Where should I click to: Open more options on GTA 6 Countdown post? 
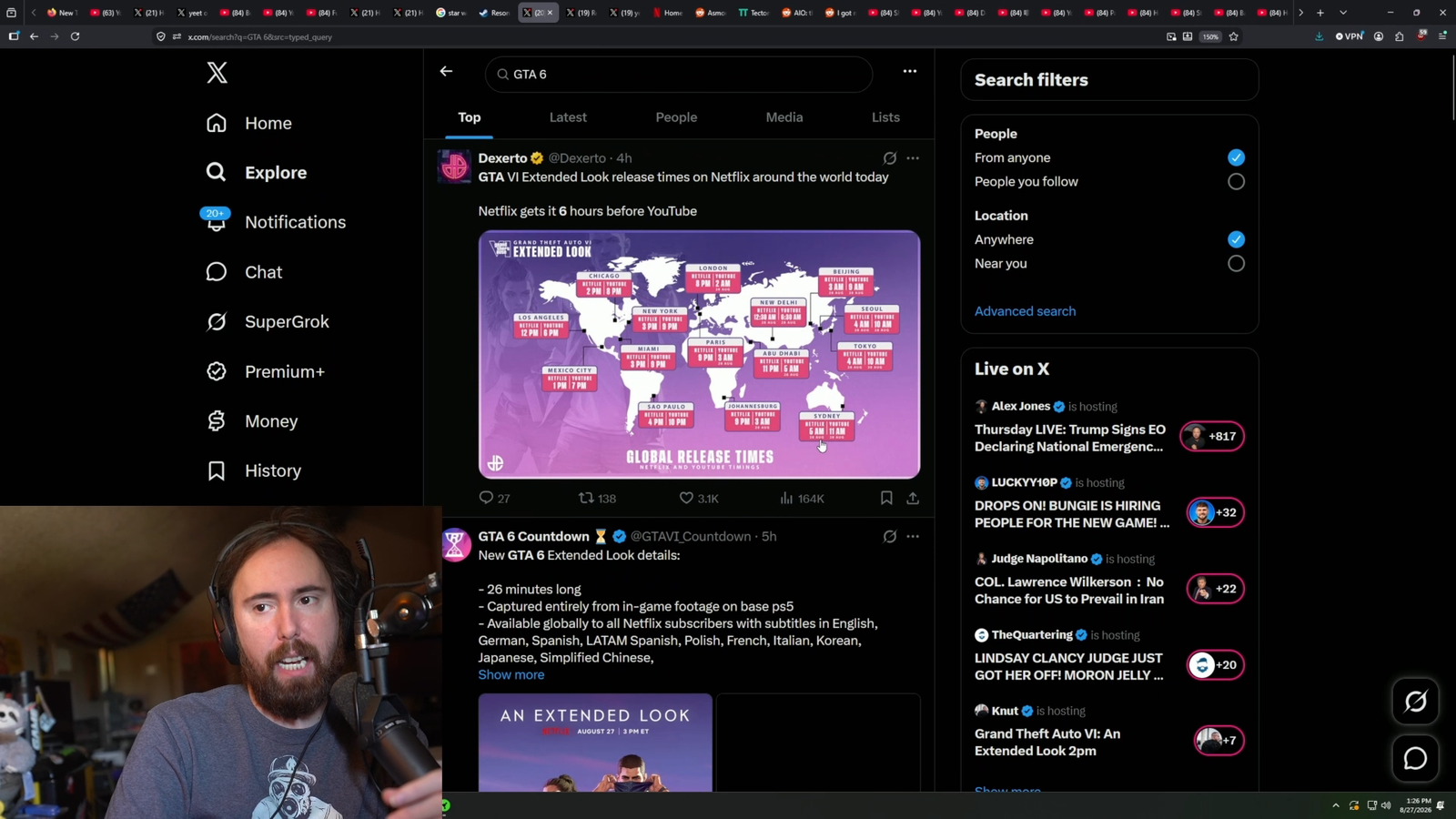(x=913, y=537)
